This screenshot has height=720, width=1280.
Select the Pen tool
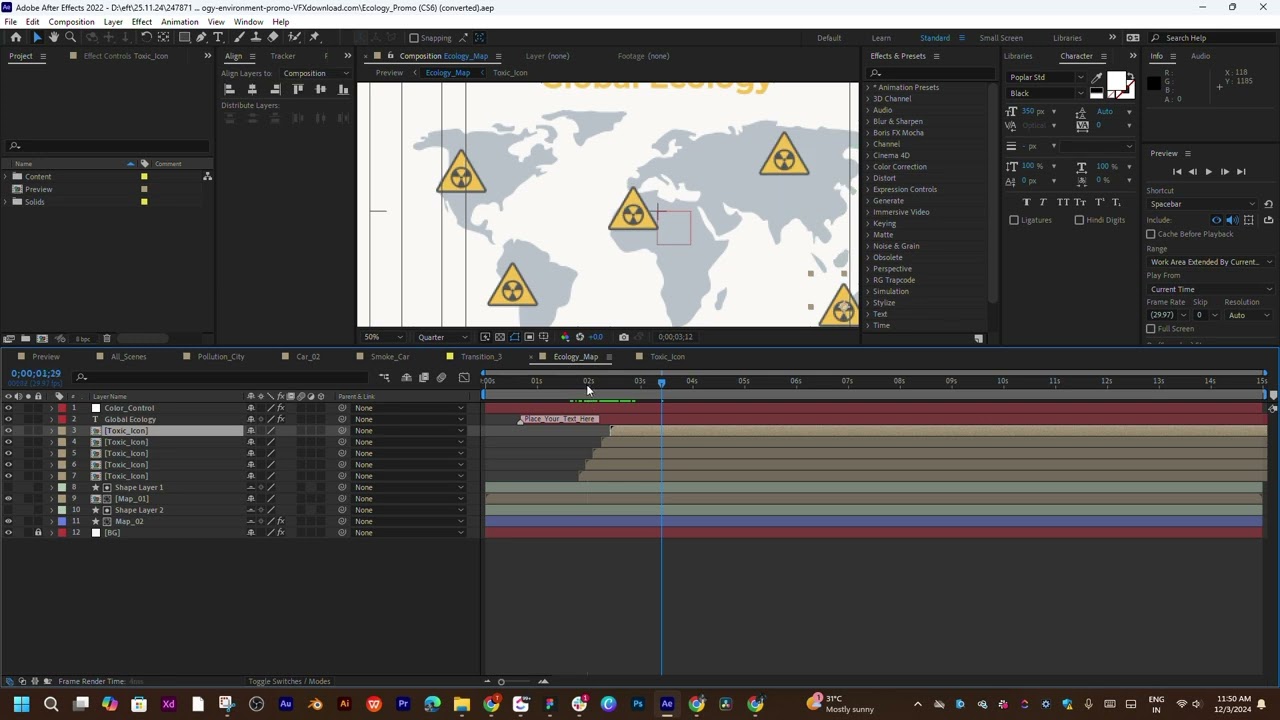[x=201, y=37]
